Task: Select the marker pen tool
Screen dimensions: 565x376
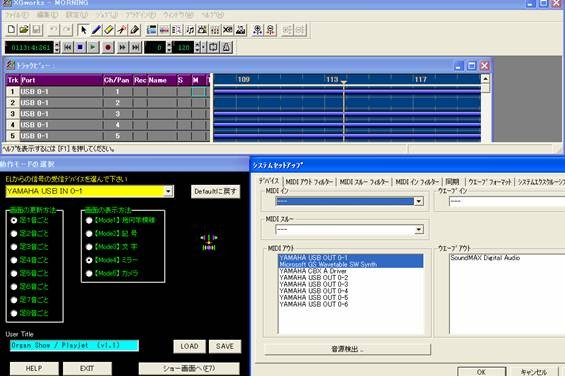Action: point(134,30)
